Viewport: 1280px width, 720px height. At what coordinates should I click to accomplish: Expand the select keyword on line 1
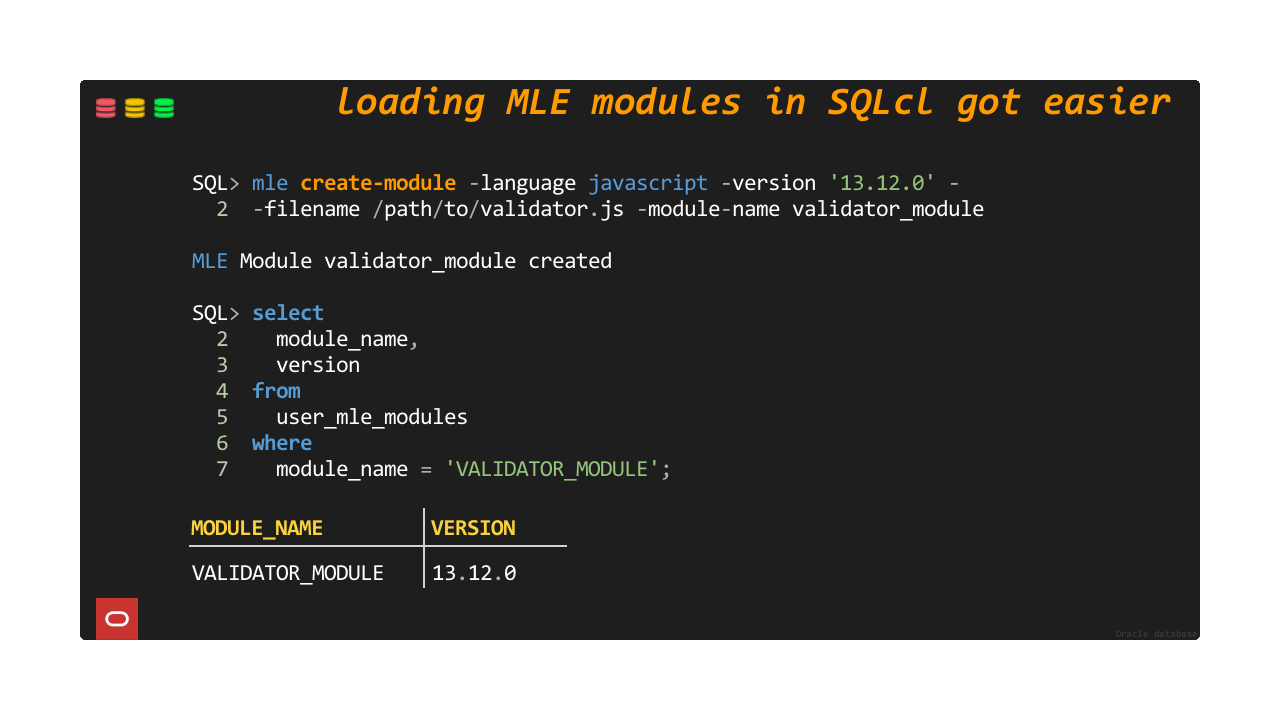287,313
